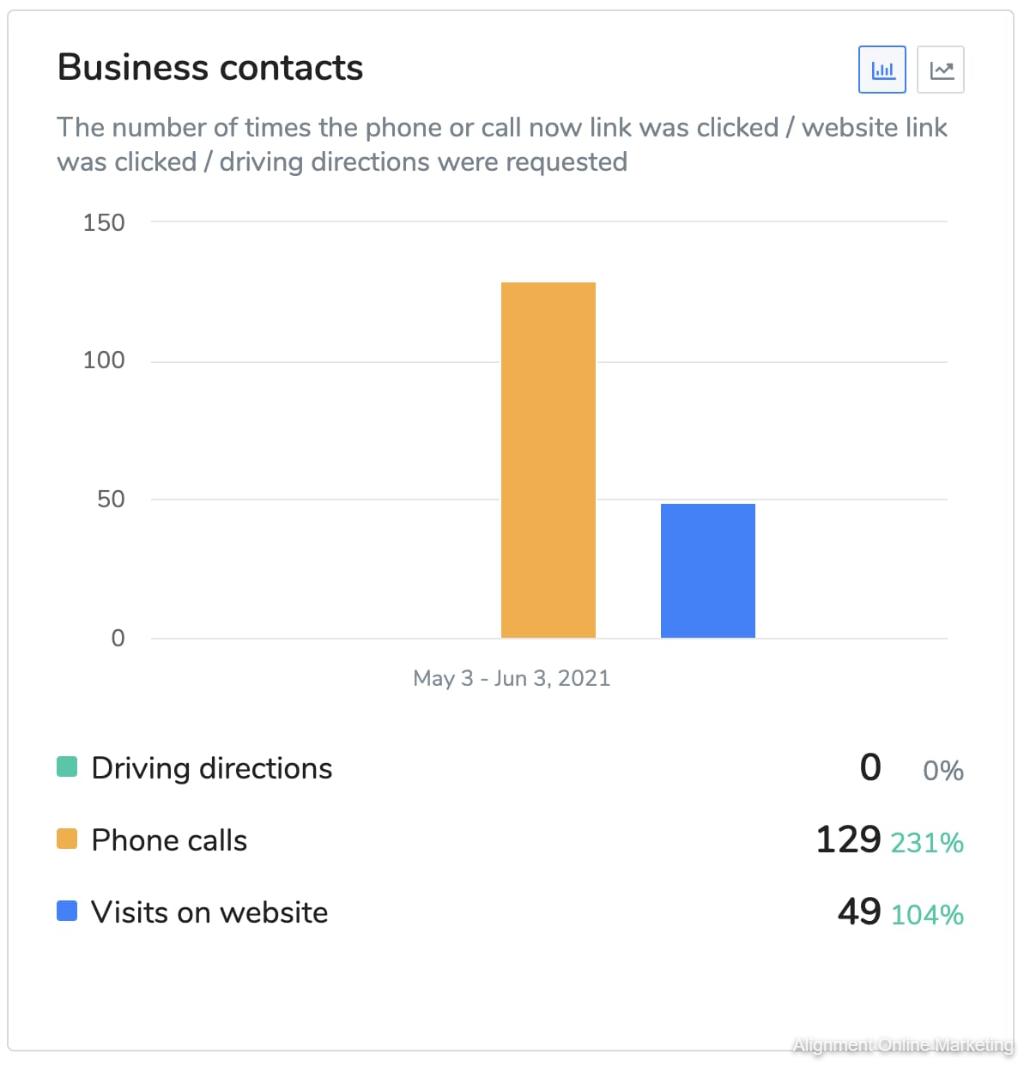Click the orange Phone calls bar

point(547,460)
